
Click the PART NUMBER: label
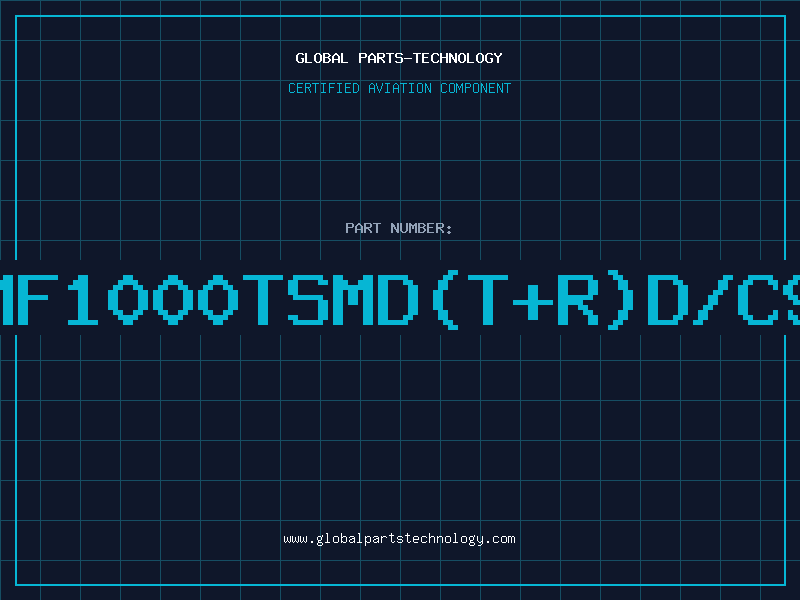[x=399, y=228]
